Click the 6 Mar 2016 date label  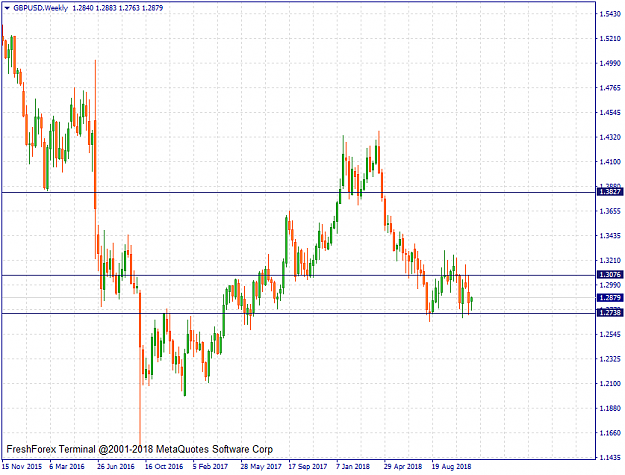67,466
